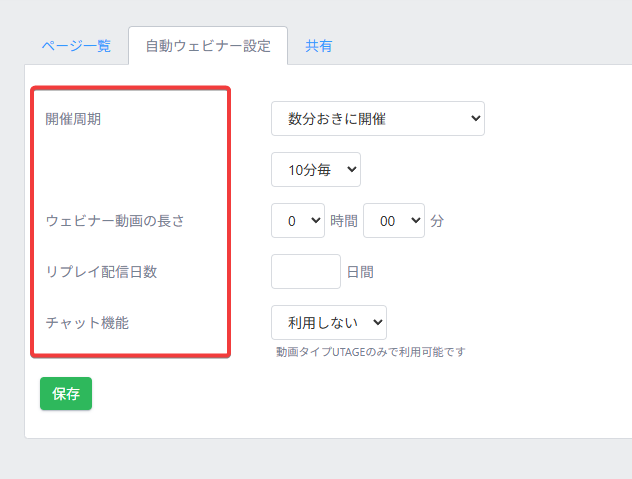This screenshot has width=632, height=479.
Task: Click the チャット機能 label
Action: [87, 323]
